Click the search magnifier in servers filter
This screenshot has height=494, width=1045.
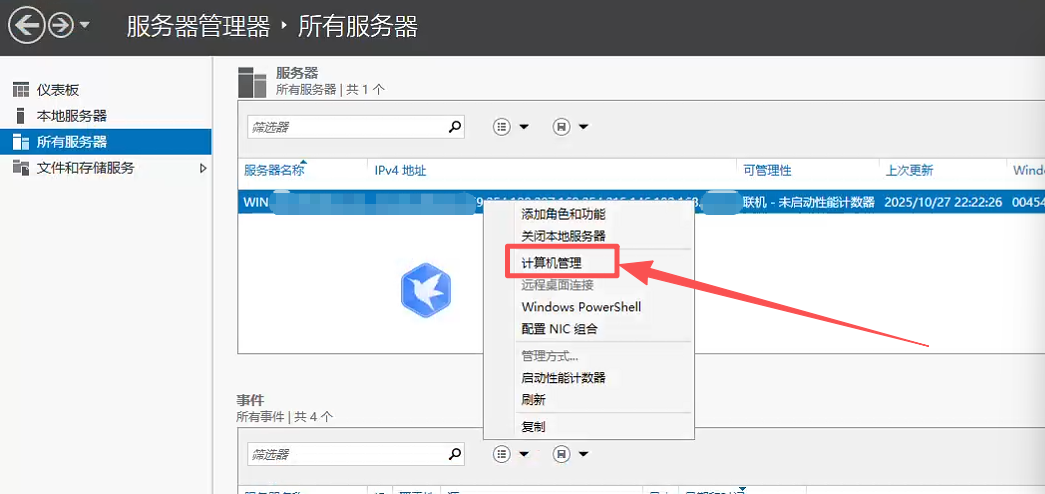(x=455, y=127)
